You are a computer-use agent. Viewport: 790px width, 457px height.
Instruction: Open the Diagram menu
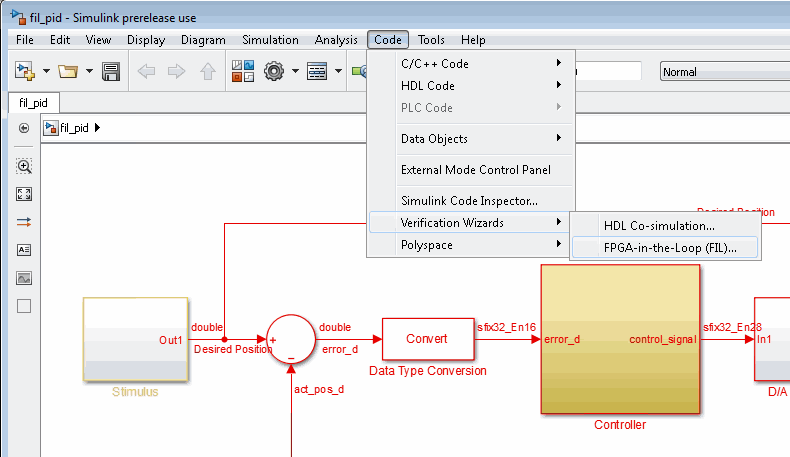[x=203, y=40]
